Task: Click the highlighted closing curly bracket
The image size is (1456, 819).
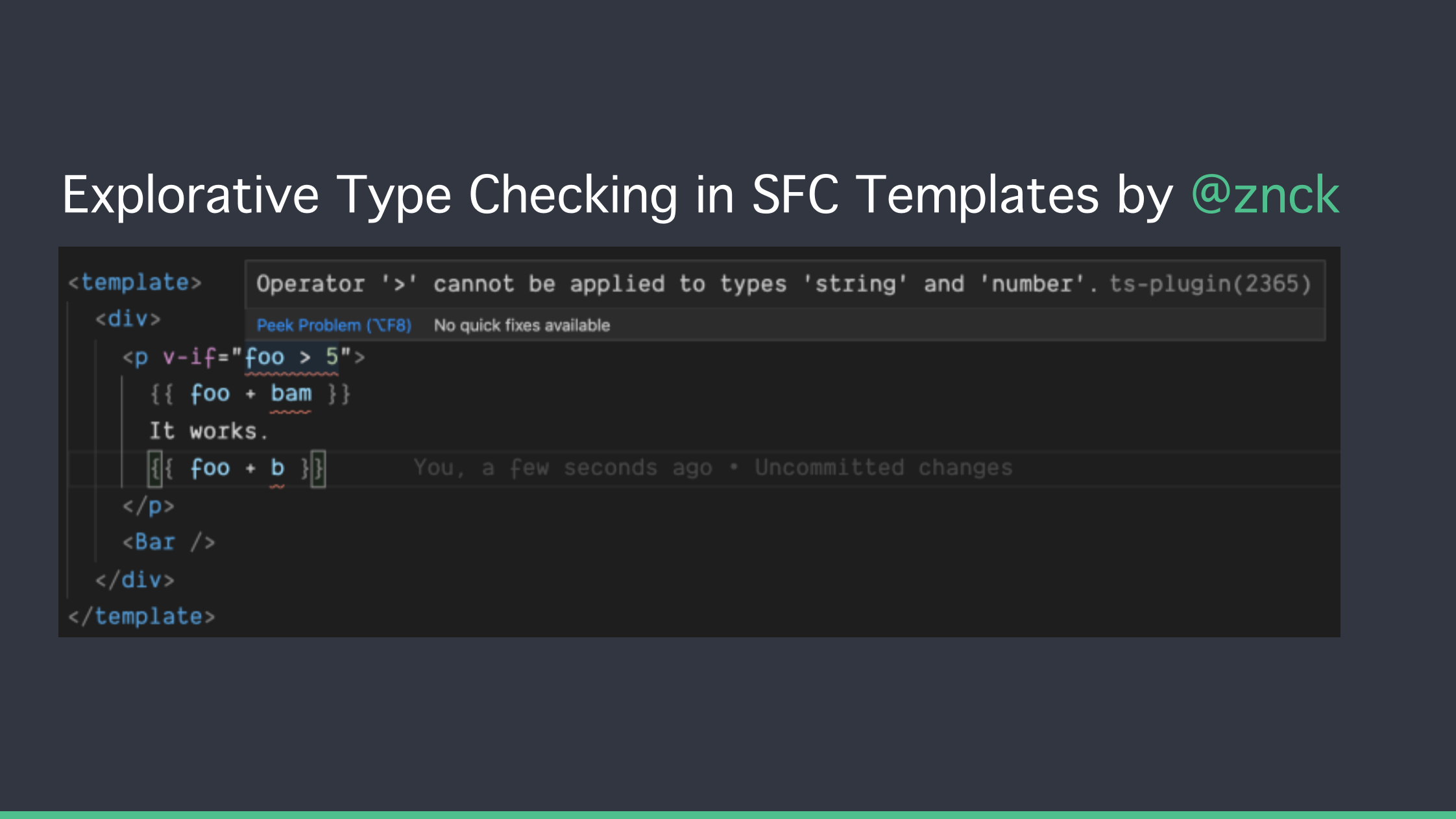Action: click(x=318, y=468)
